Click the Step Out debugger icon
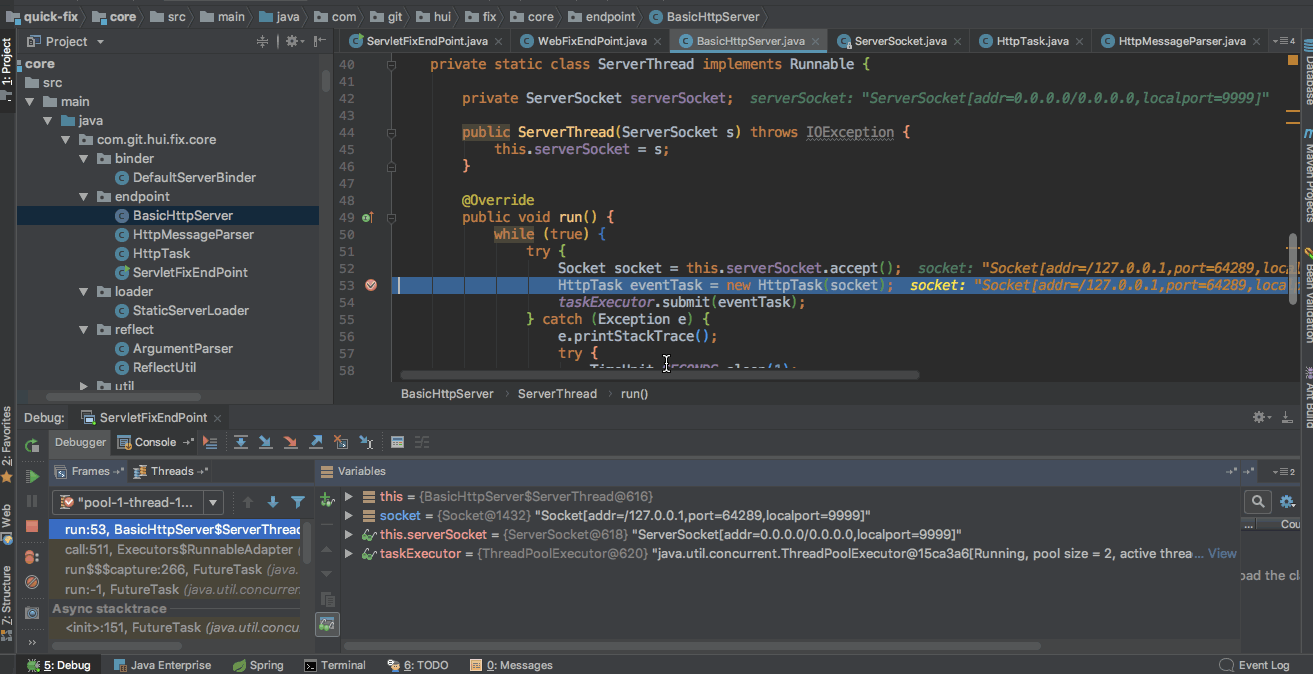Screen dimensions: 1313x674 point(316,442)
